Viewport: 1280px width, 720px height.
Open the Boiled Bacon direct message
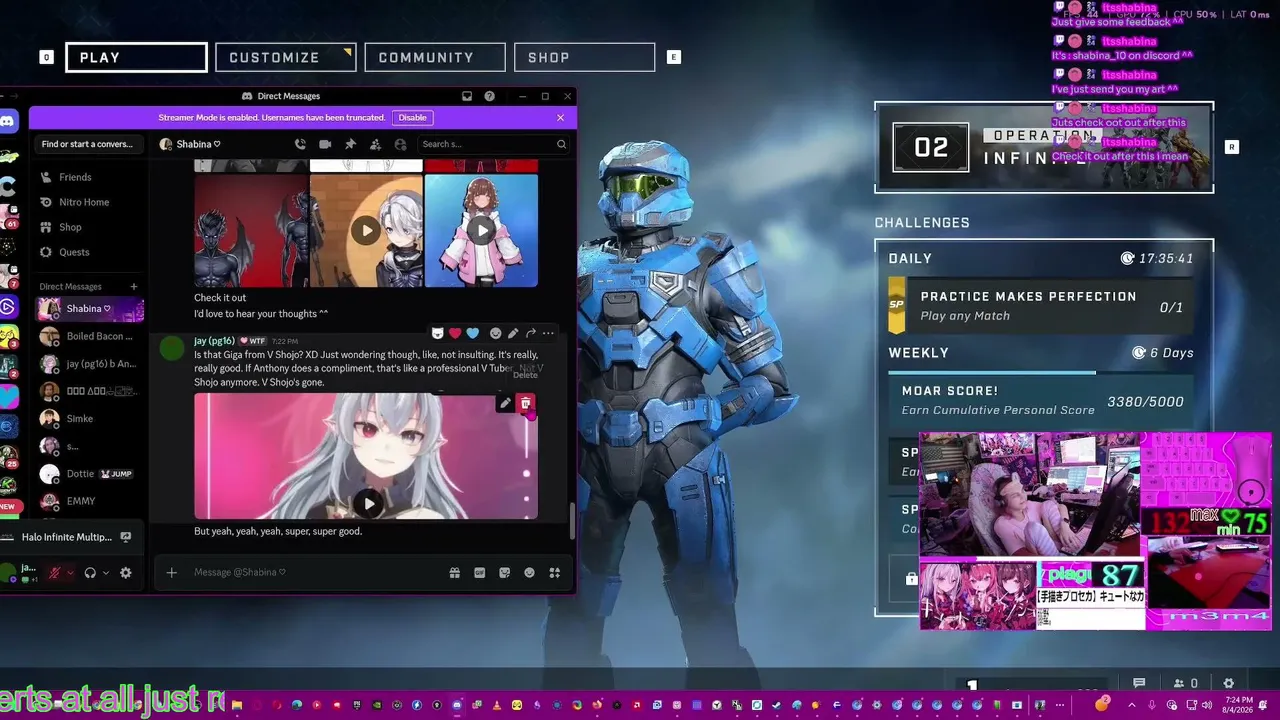tap(88, 336)
